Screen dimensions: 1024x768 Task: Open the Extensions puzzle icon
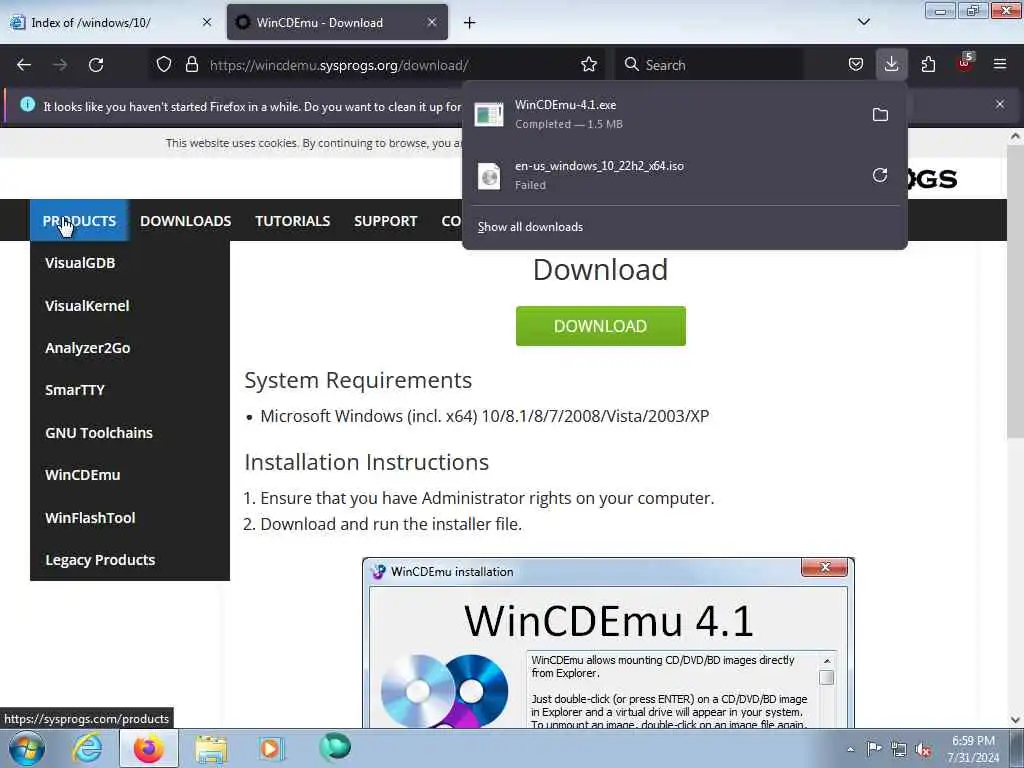[928, 65]
